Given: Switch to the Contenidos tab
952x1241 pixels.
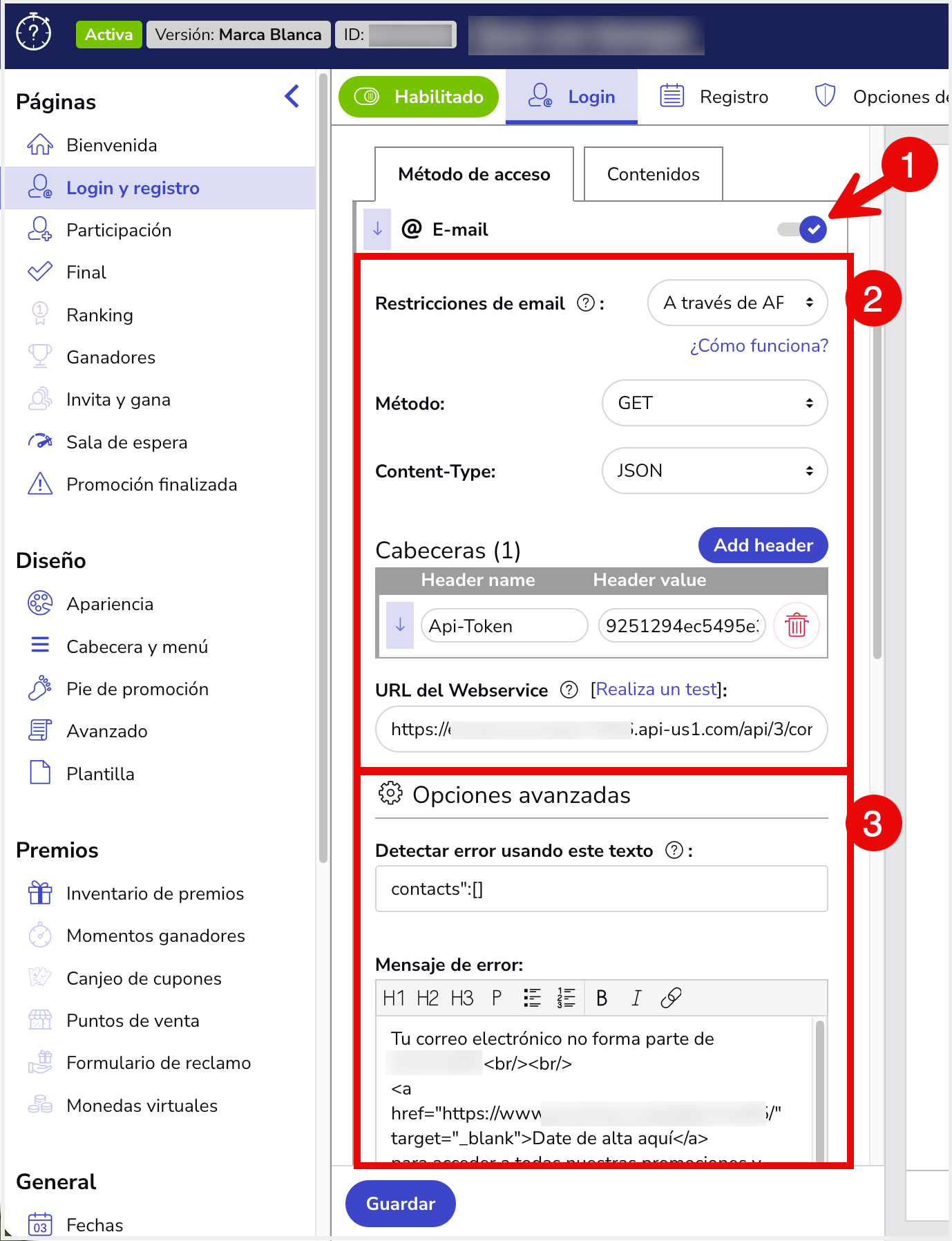Looking at the screenshot, I should pyautogui.click(x=653, y=174).
